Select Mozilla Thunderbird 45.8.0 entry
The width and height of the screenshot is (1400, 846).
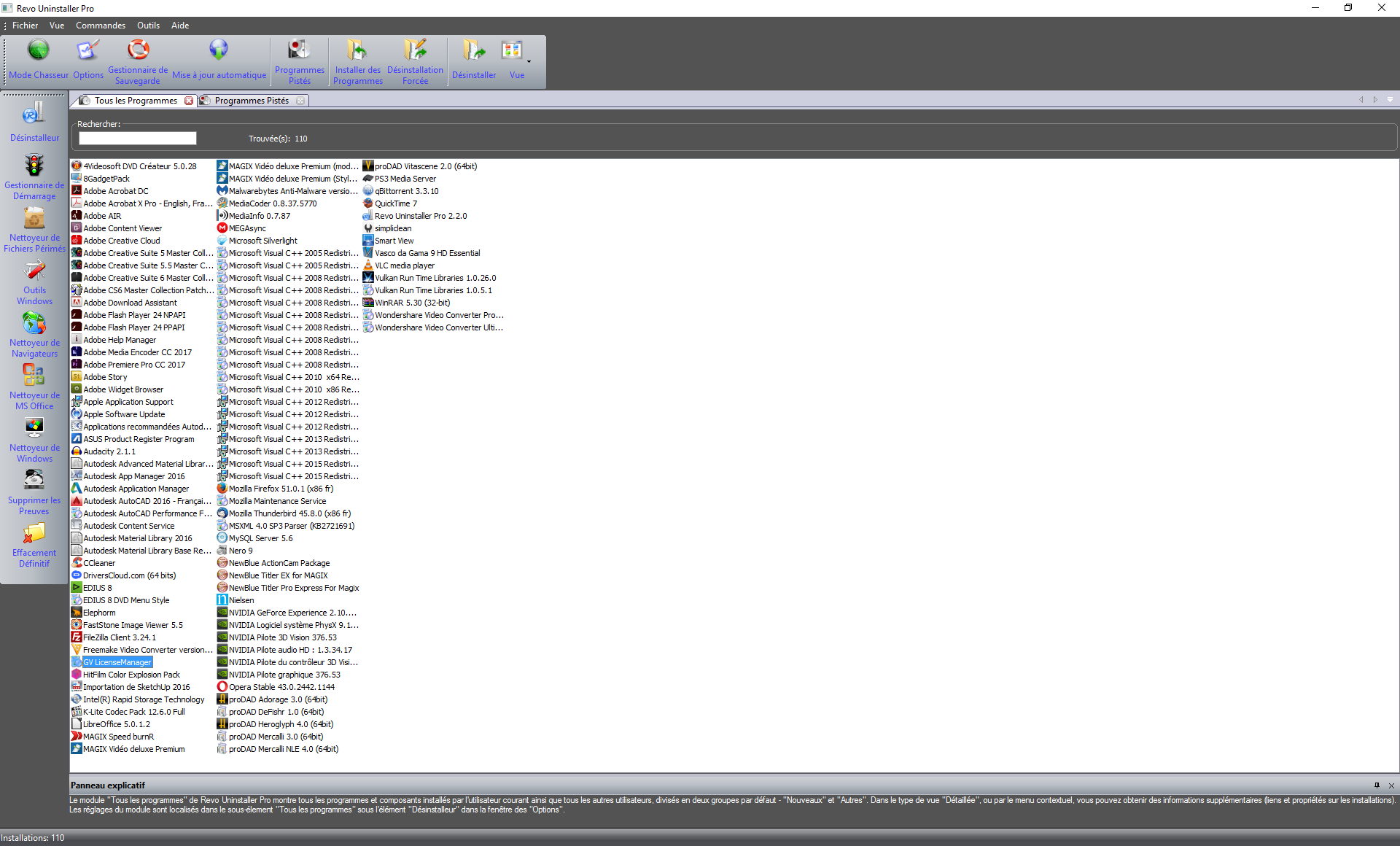[x=284, y=513]
